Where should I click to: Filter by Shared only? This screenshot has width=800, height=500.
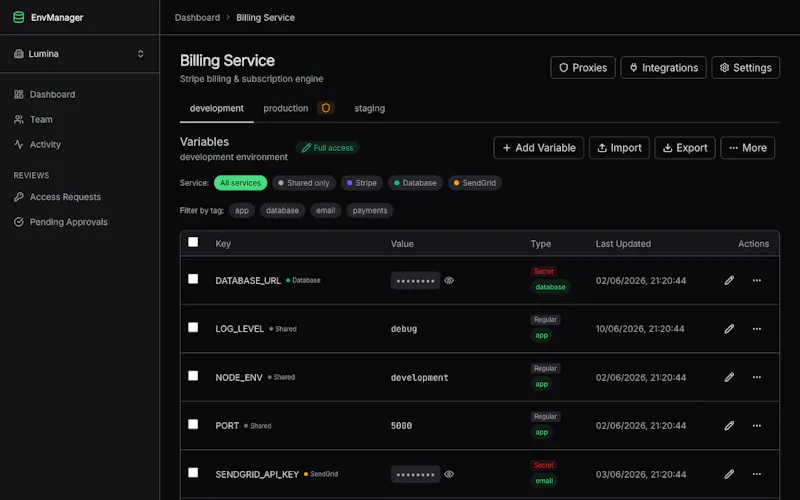[304, 183]
